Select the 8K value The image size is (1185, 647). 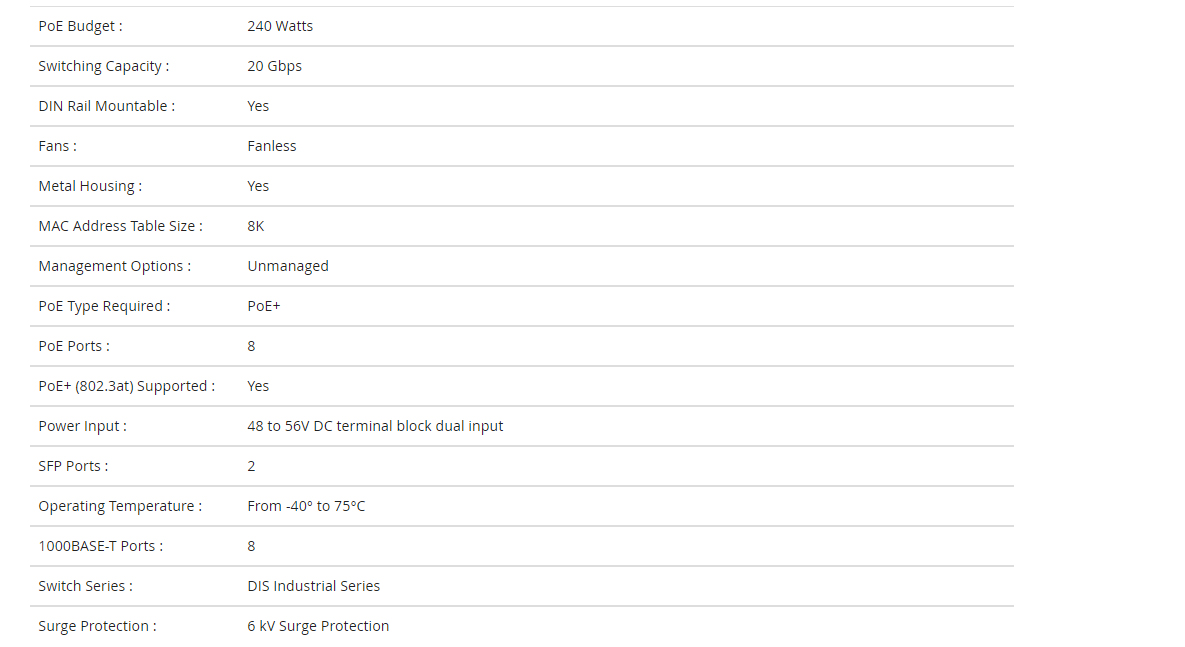point(255,226)
